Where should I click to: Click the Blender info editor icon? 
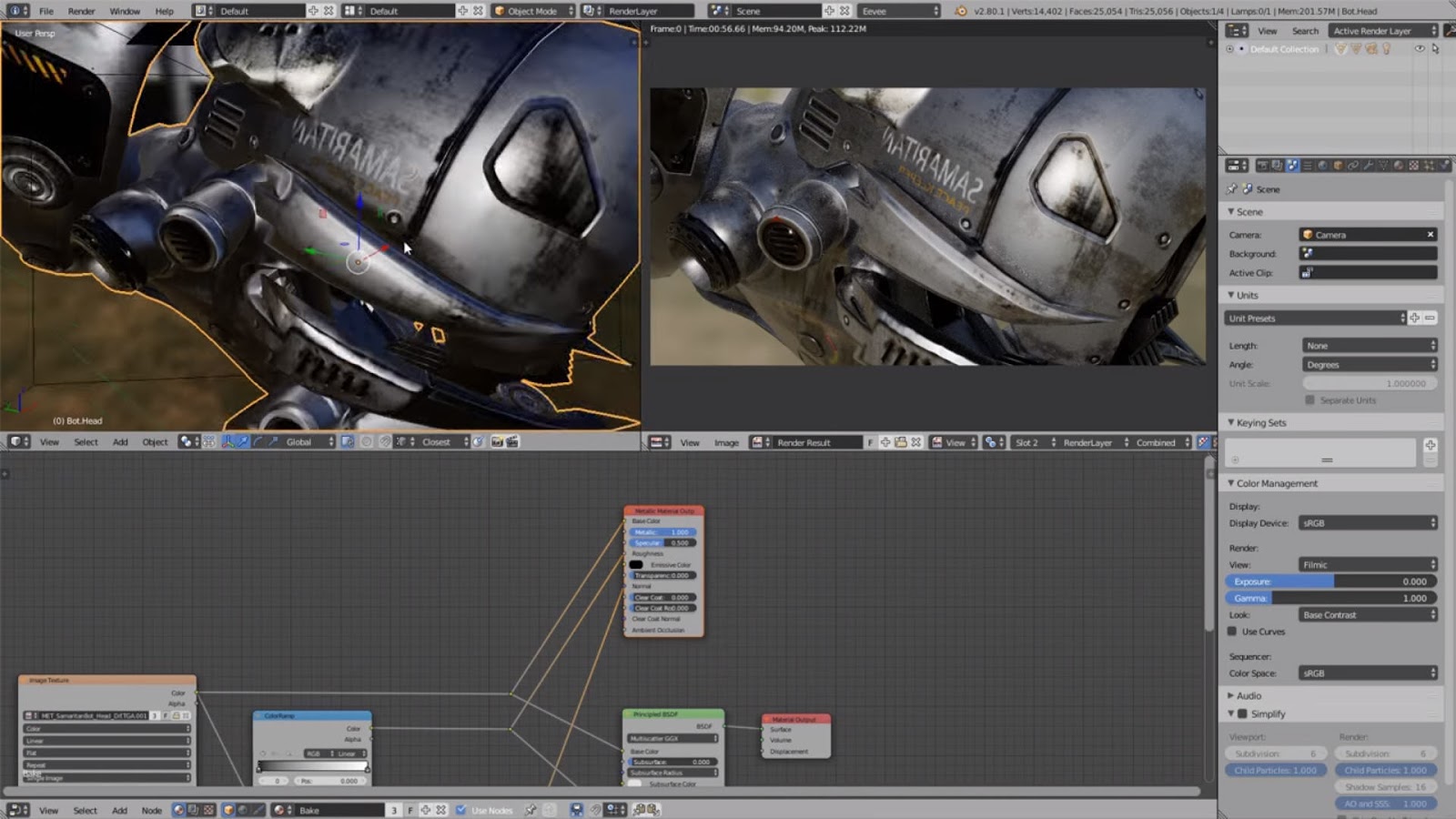click(x=18, y=11)
